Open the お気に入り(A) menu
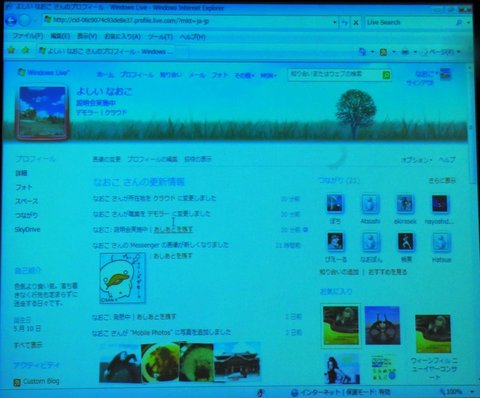The height and width of the screenshot is (398, 480). [122, 36]
